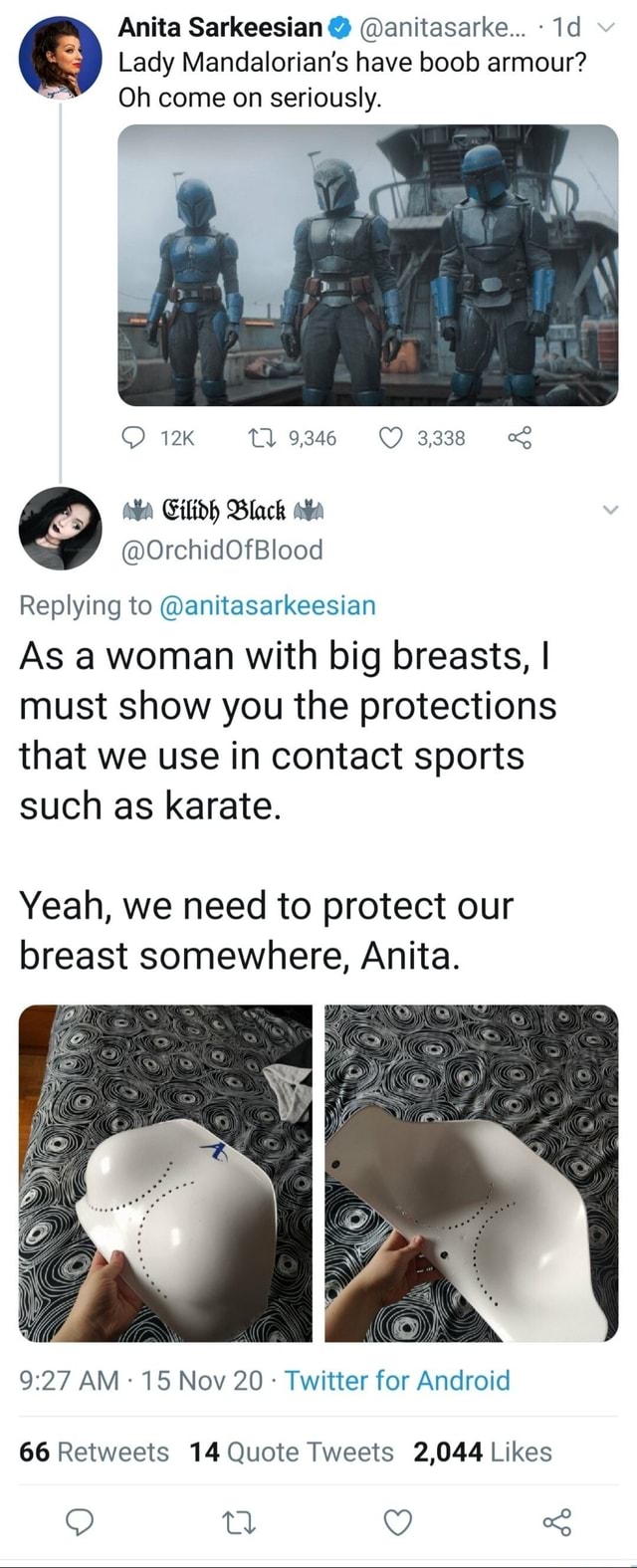
Task: Like OrchidOfBlood's tweet at bottom
Action: (398, 1521)
